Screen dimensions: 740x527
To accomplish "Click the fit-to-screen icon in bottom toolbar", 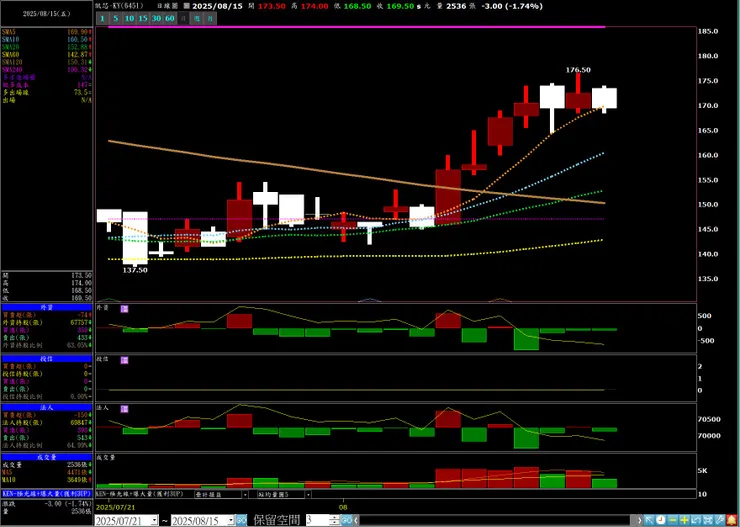I will point(708,520).
